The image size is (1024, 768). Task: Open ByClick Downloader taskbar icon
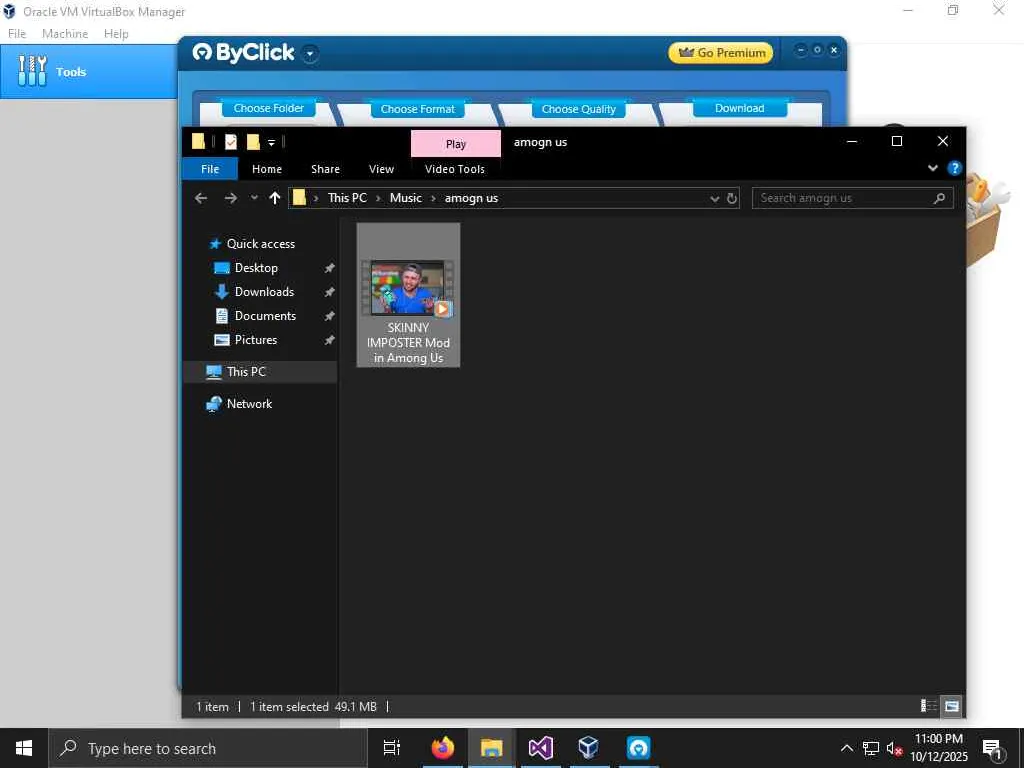point(638,748)
